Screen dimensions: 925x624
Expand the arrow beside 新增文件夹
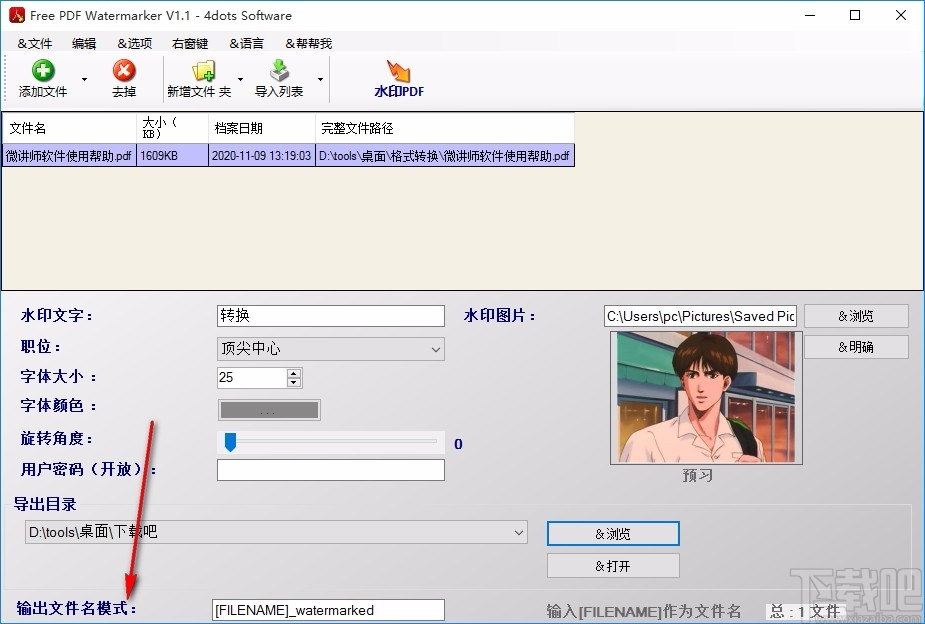(240, 79)
